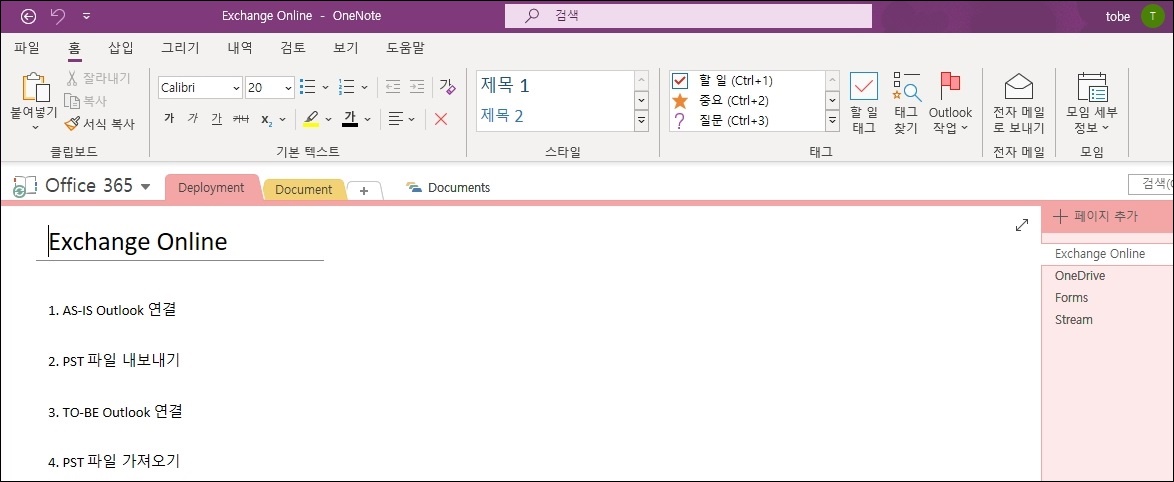The height and width of the screenshot is (482, 1174).
Task: Decrease indent of the paragraph
Action: click(392, 88)
